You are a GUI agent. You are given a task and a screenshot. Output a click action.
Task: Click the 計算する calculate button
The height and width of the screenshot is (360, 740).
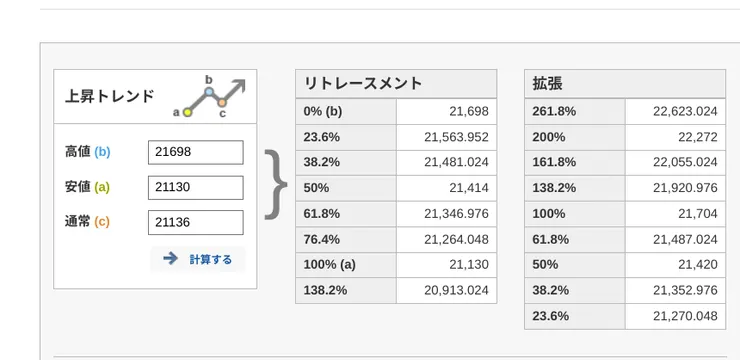pos(198,259)
